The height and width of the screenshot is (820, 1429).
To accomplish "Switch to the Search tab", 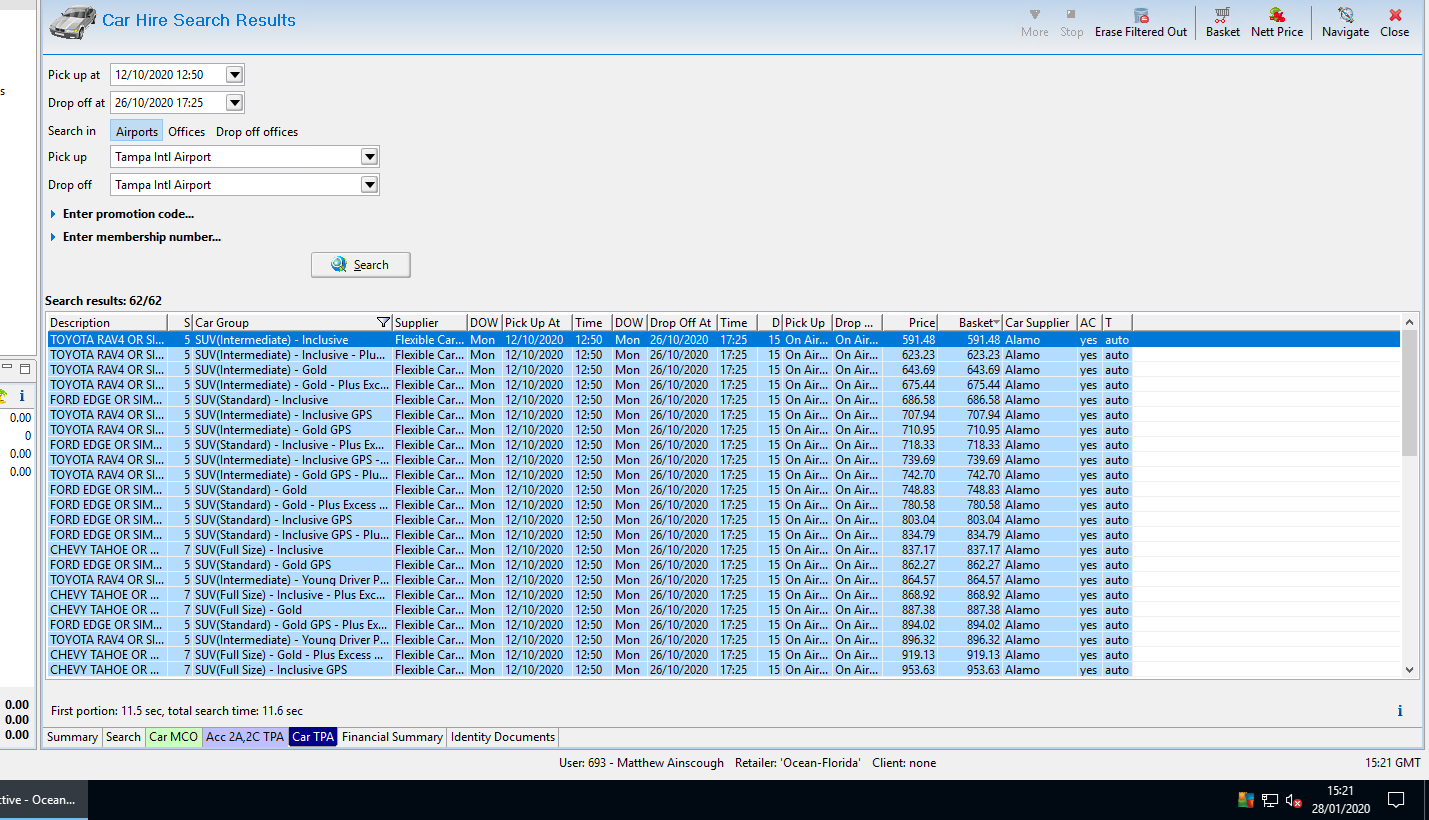I will pyautogui.click(x=123, y=737).
